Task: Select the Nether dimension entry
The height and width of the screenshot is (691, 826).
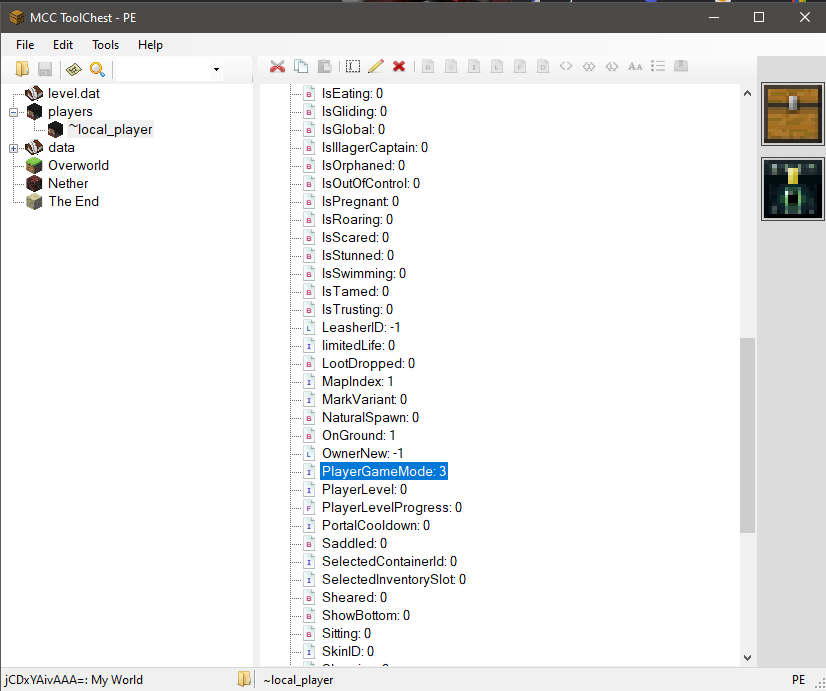Action: [68, 183]
